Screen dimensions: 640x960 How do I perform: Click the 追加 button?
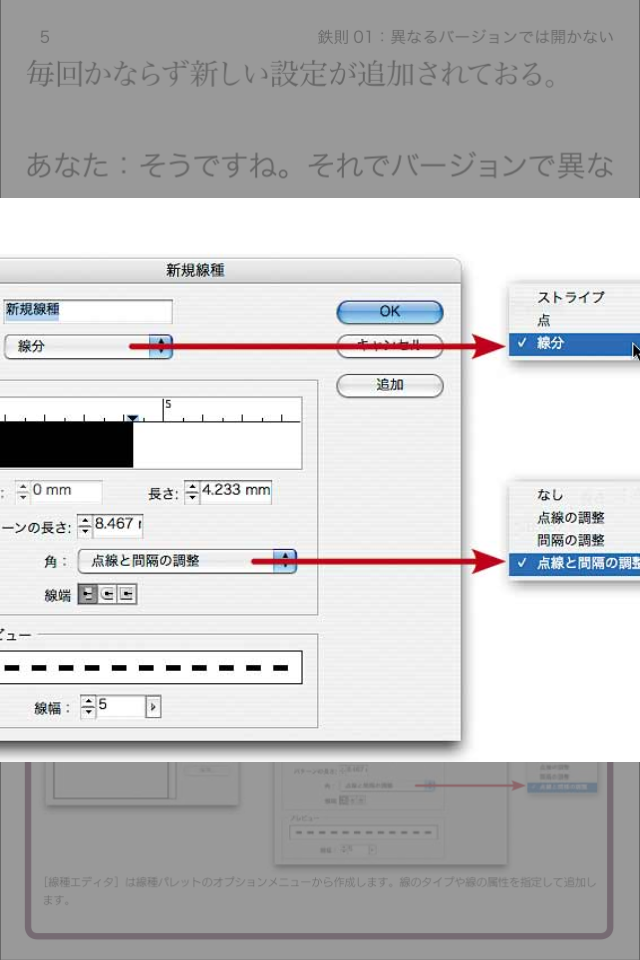pyautogui.click(x=390, y=385)
